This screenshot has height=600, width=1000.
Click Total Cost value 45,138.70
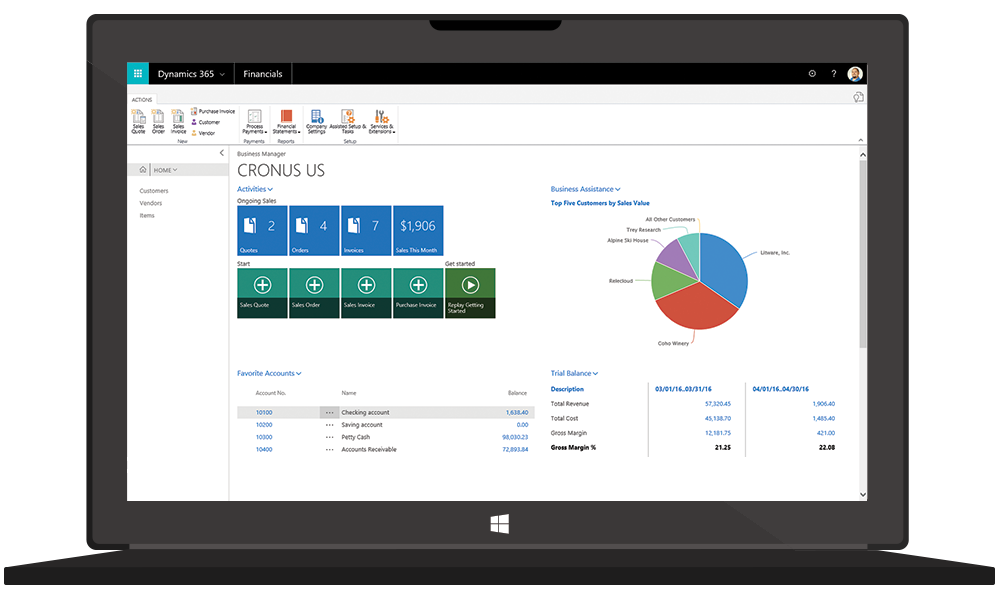(717, 418)
